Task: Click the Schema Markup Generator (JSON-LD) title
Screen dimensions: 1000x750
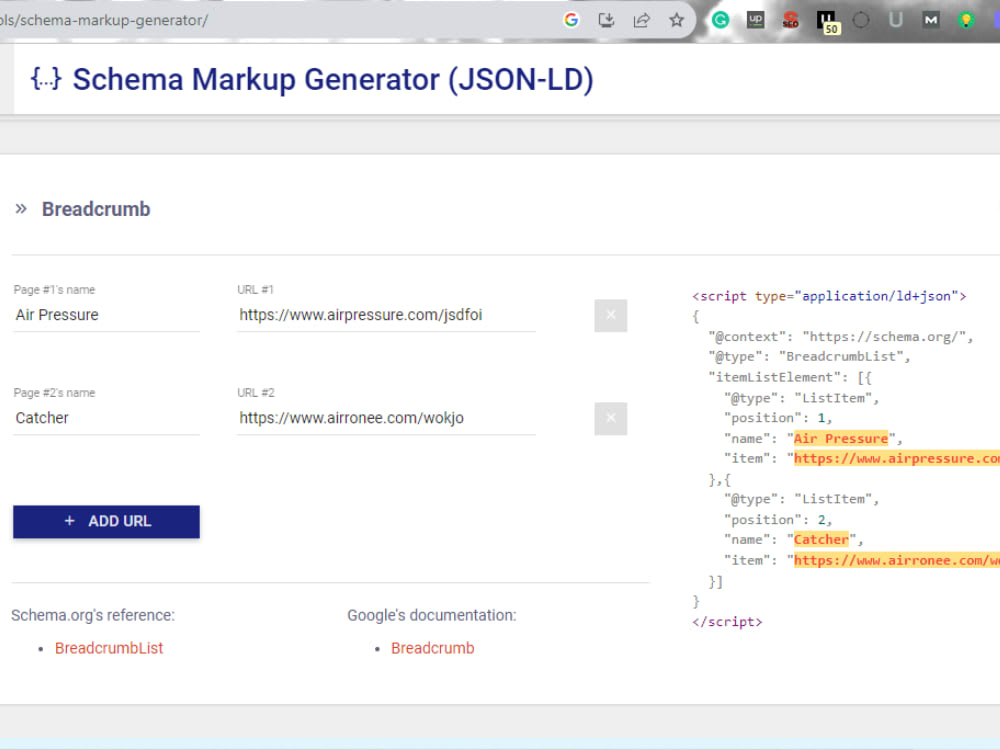Action: click(x=333, y=80)
